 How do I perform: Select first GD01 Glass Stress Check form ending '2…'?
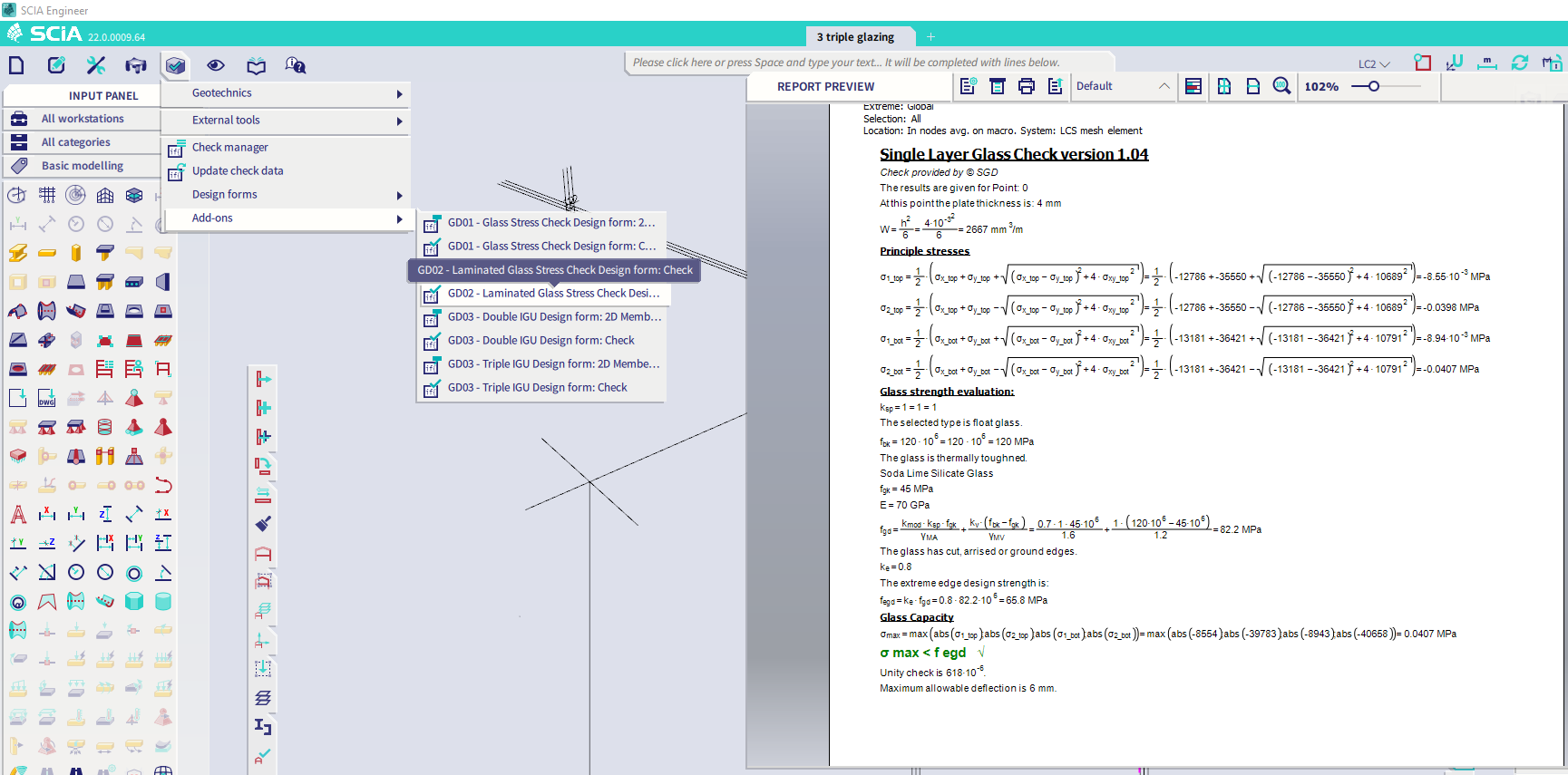click(x=541, y=223)
